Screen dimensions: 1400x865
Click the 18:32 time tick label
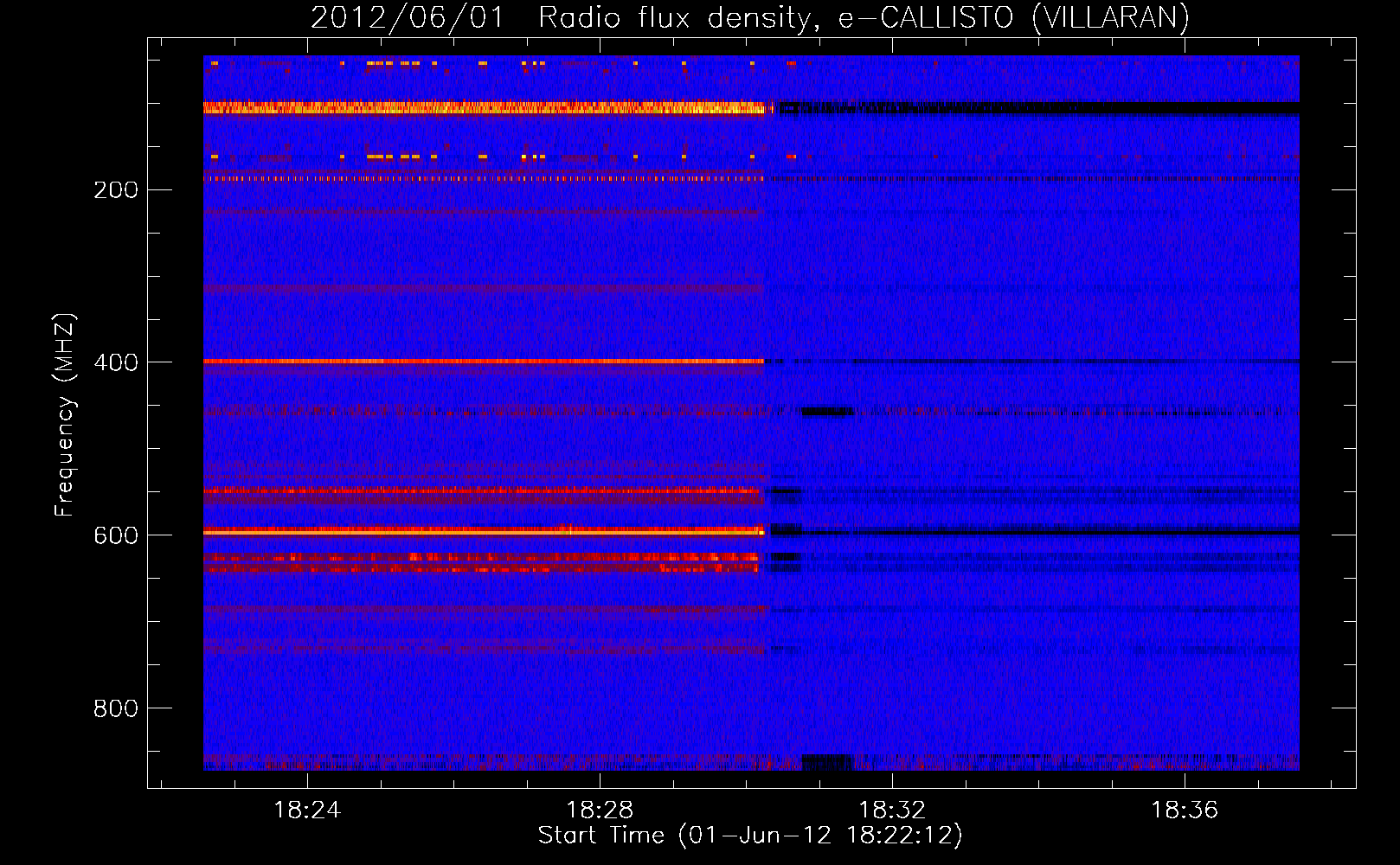[x=892, y=810]
